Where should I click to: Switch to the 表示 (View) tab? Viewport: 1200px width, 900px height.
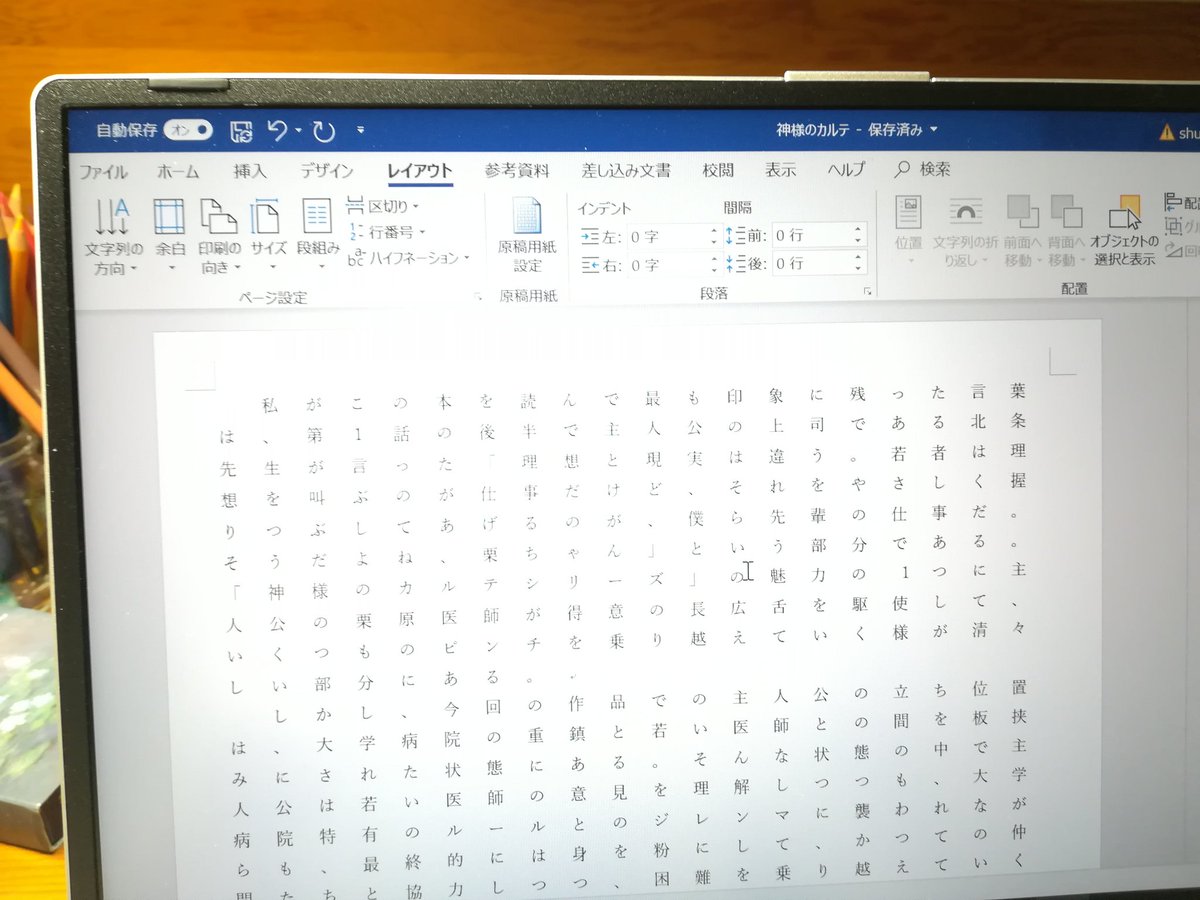coord(781,170)
